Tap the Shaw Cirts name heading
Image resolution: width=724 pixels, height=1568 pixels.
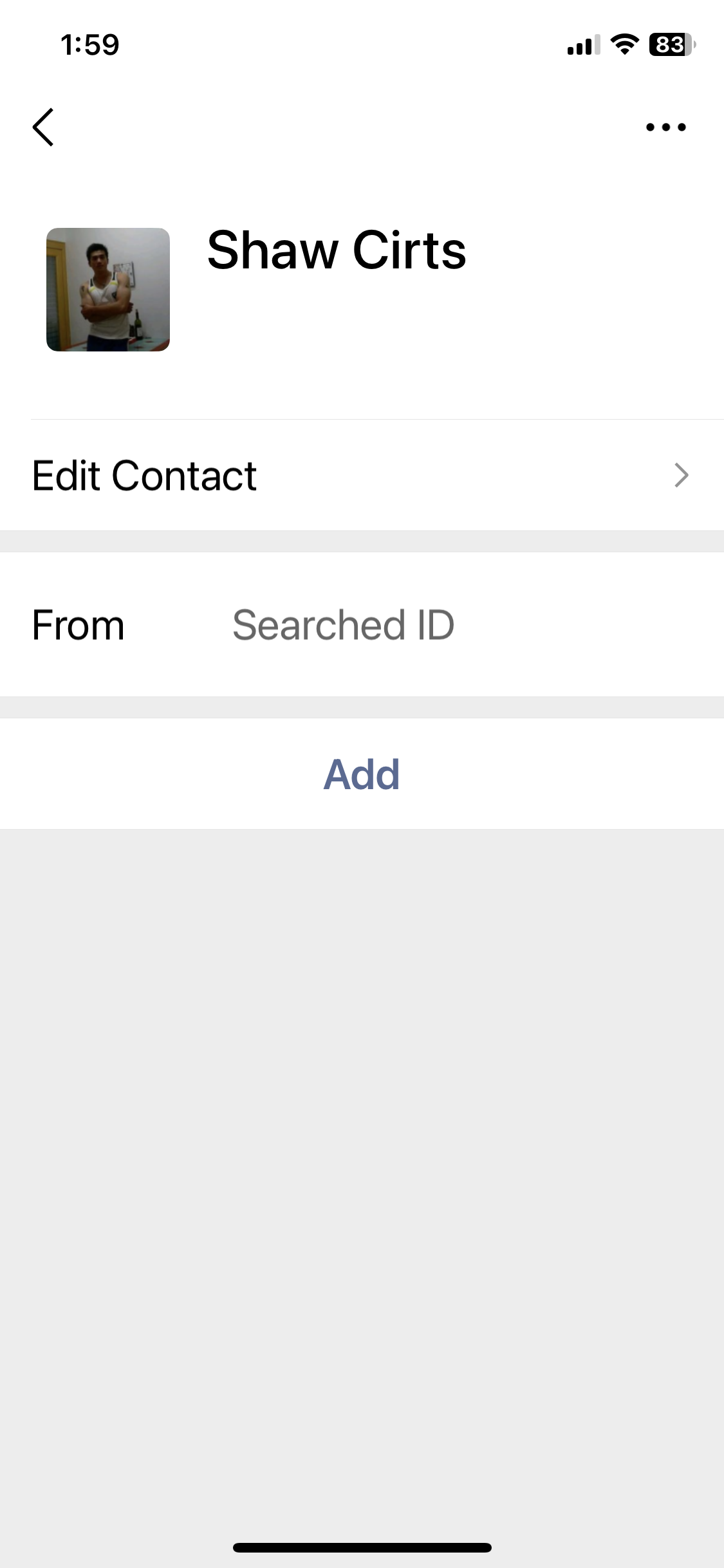coord(337,250)
